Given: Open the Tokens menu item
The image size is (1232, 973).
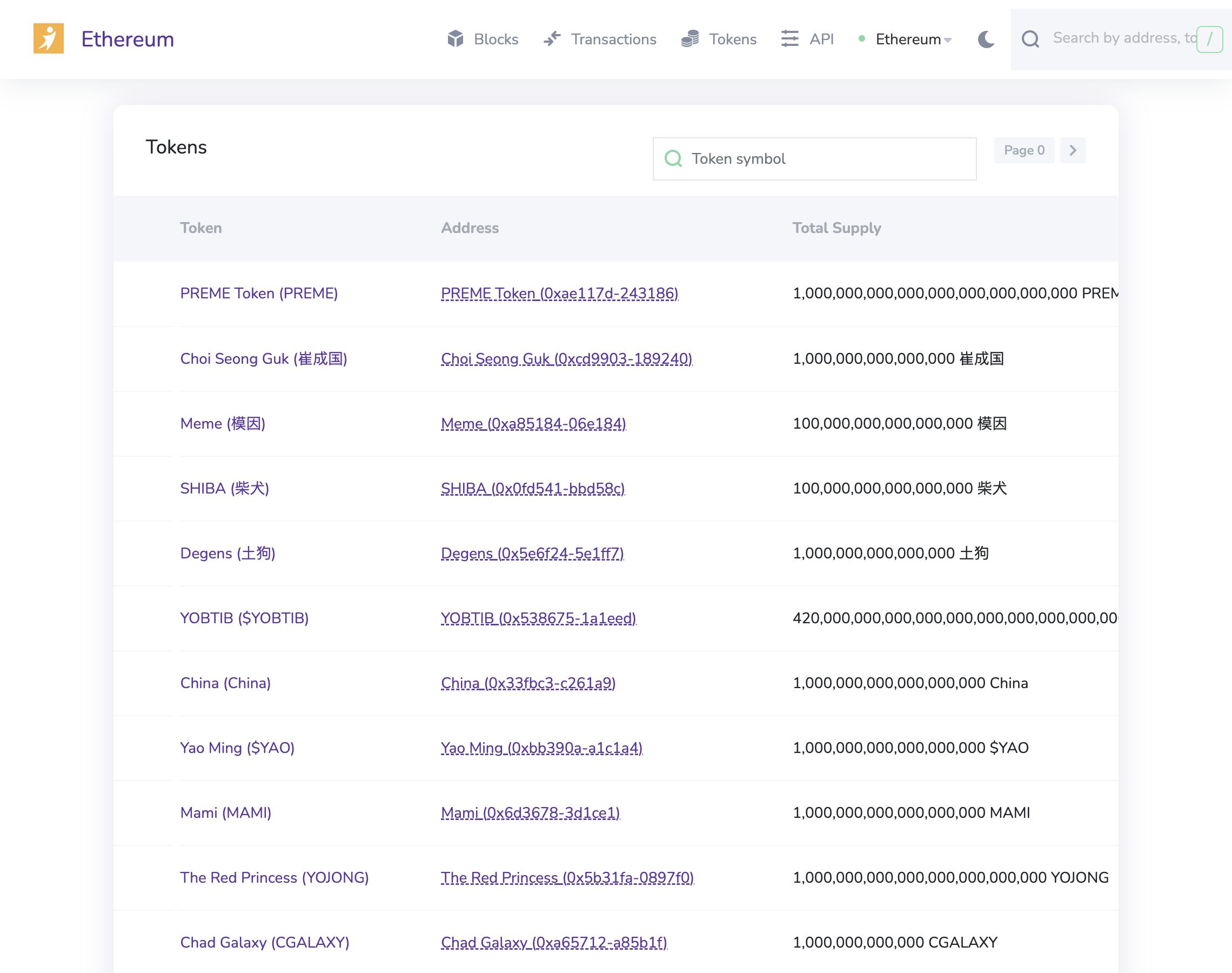Looking at the screenshot, I should 732,39.
